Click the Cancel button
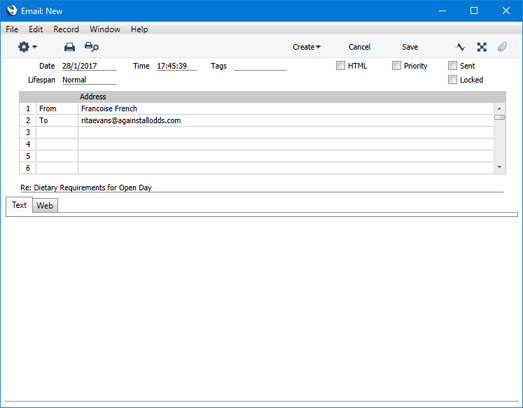 coord(359,47)
